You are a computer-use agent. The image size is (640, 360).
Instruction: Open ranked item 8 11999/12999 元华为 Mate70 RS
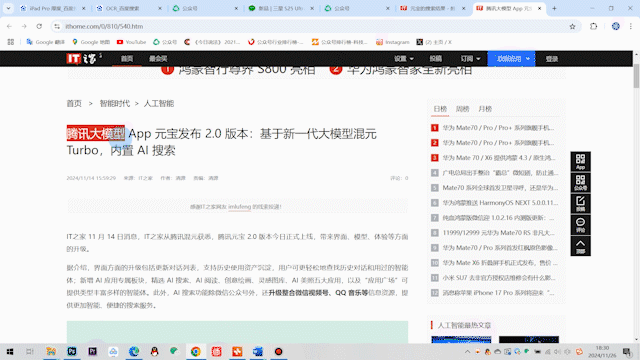(x=498, y=233)
